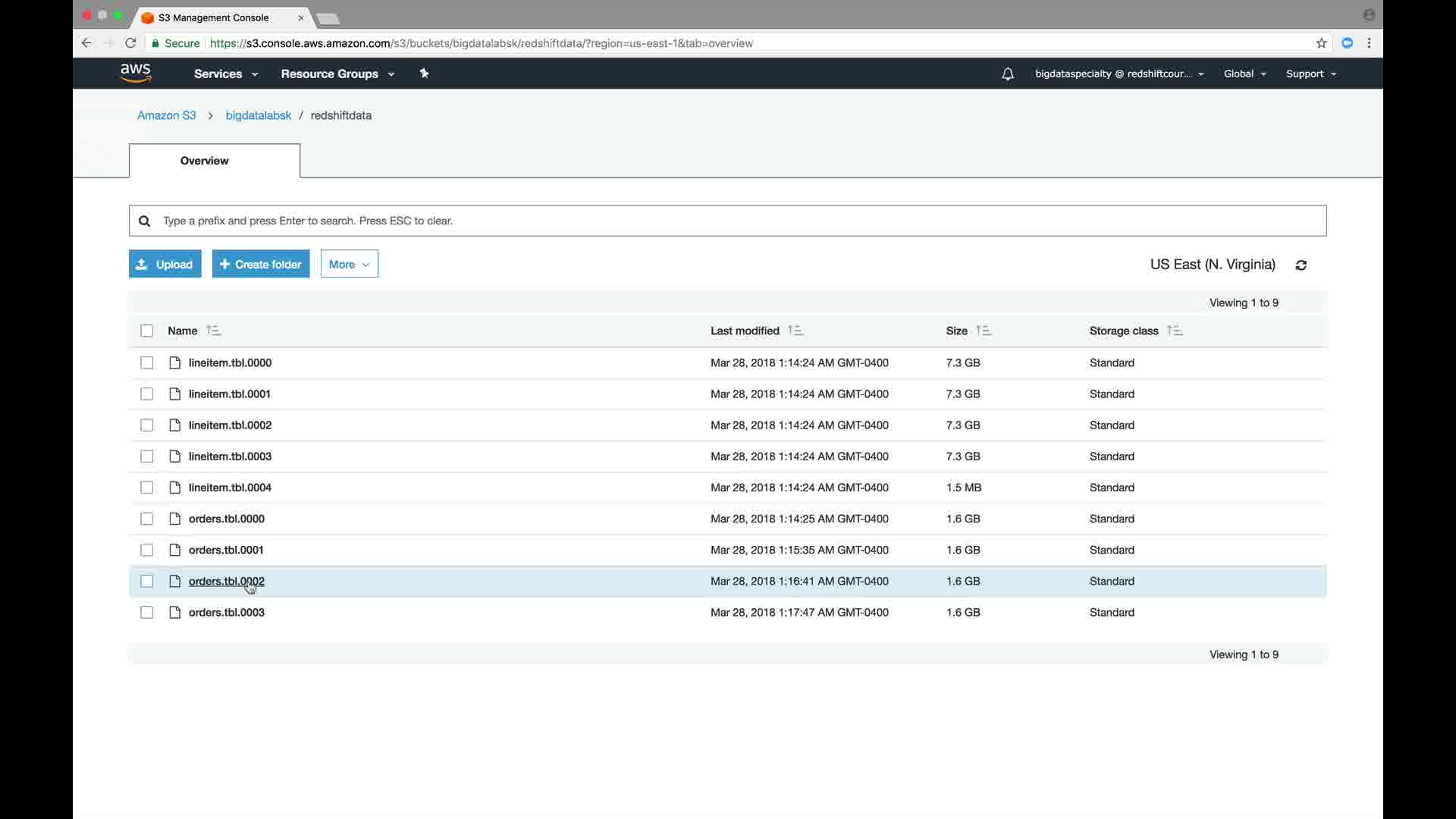
Task: Select the orders.tbl.0003 checkbox
Action: click(147, 613)
